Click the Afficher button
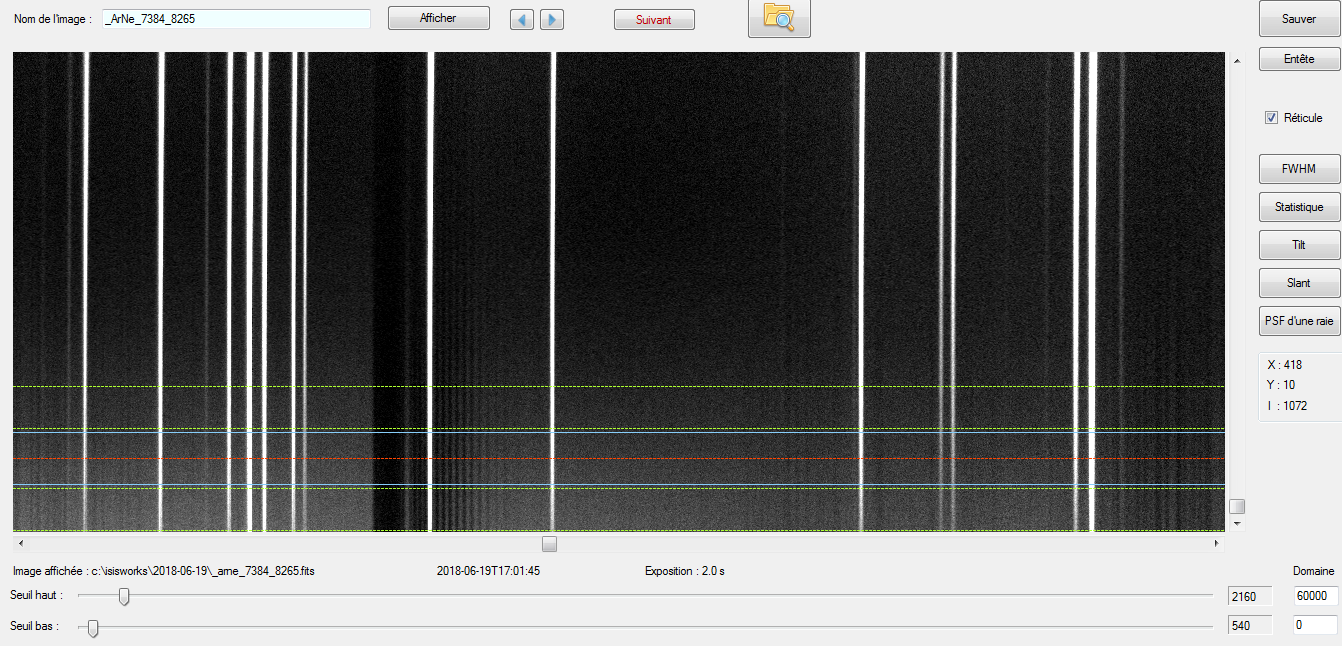This screenshot has height=646, width=1342. point(438,19)
